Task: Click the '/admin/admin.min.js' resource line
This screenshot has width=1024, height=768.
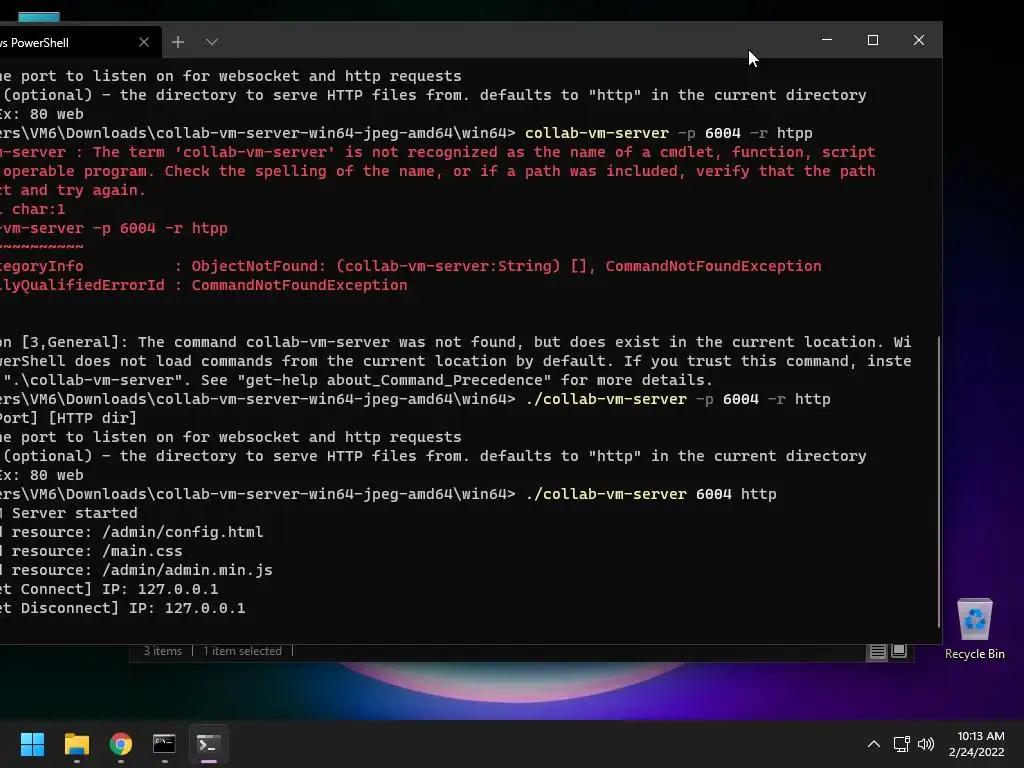Action: 136,570
